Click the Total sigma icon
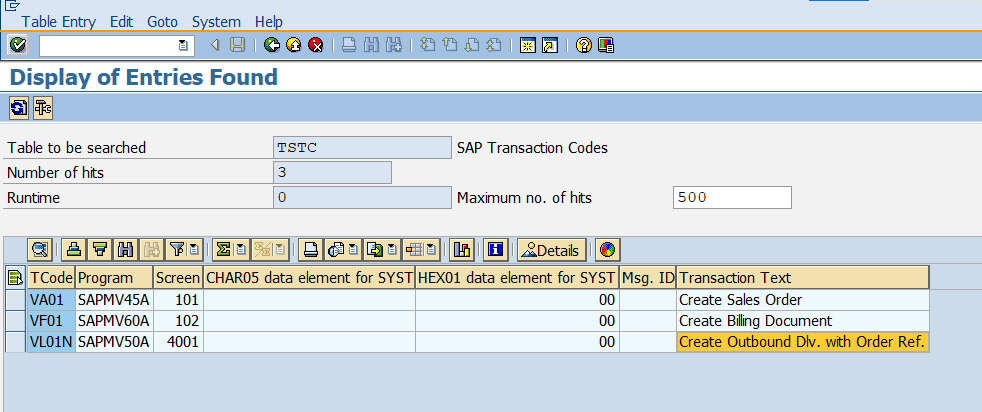This screenshot has width=982, height=412. [223, 250]
